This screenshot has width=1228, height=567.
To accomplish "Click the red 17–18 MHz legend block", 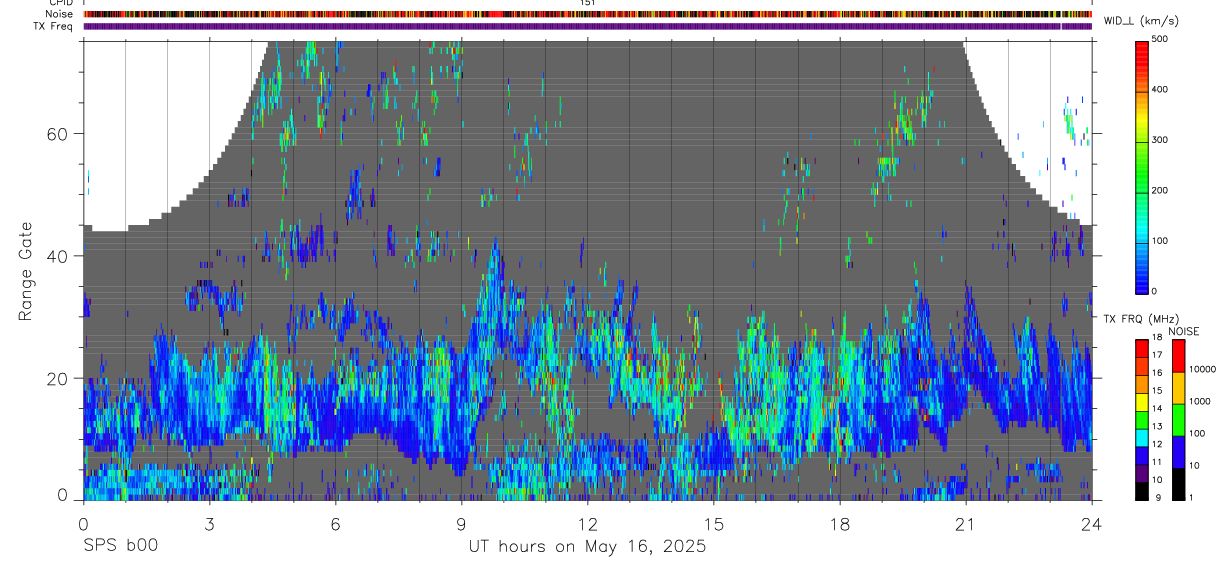I will (x=1142, y=348).
